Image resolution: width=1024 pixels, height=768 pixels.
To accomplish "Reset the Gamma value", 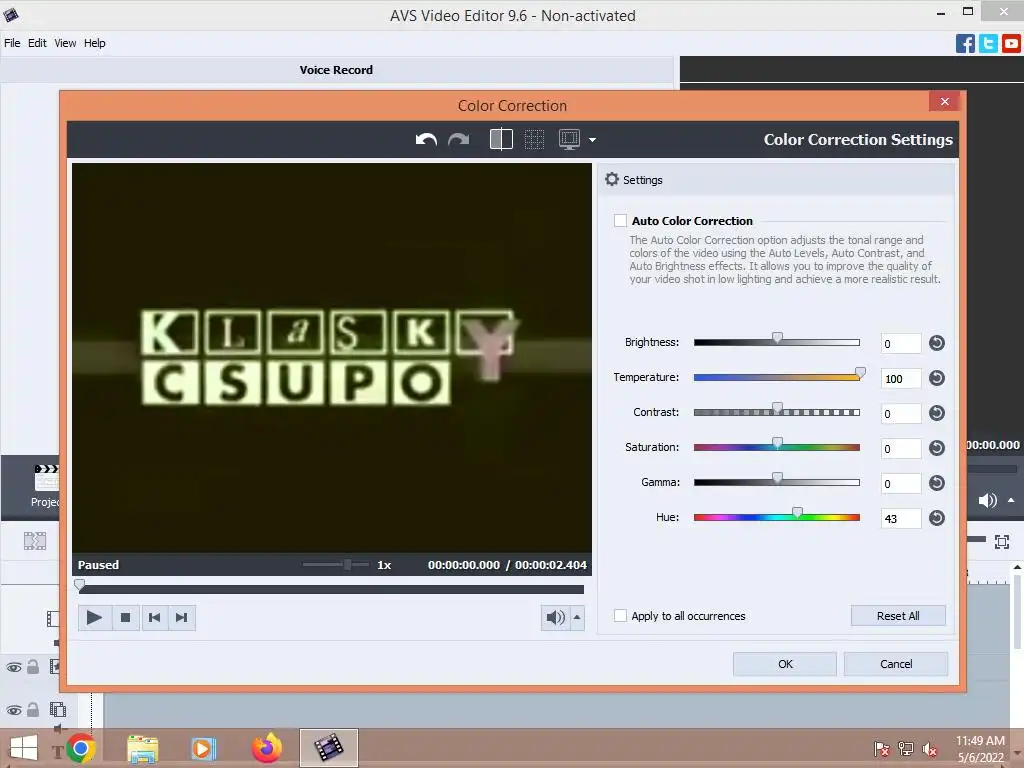I will (936, 483).
